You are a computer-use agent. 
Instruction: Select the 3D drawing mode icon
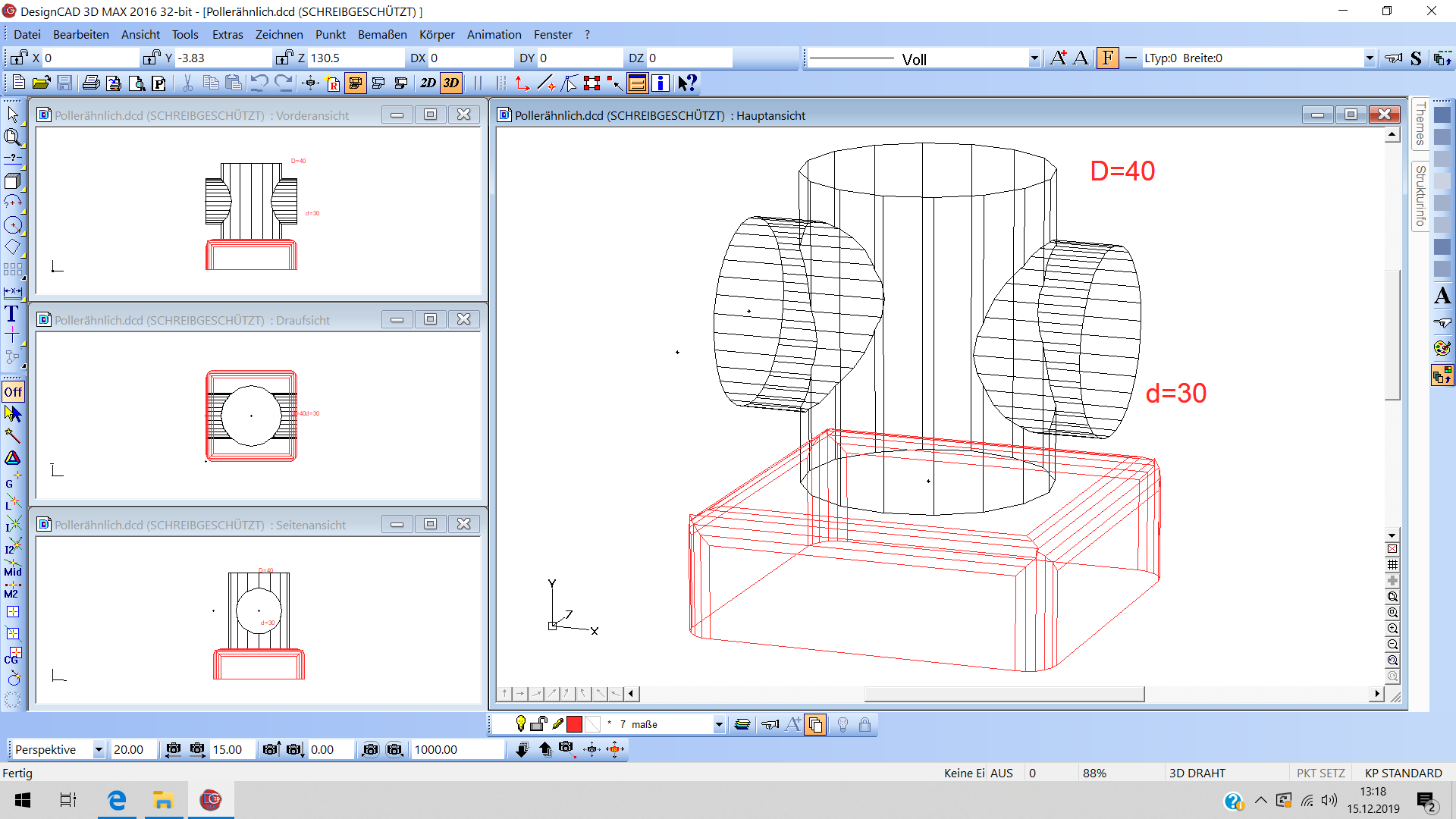pyautogui.click(x=450, y=83)
